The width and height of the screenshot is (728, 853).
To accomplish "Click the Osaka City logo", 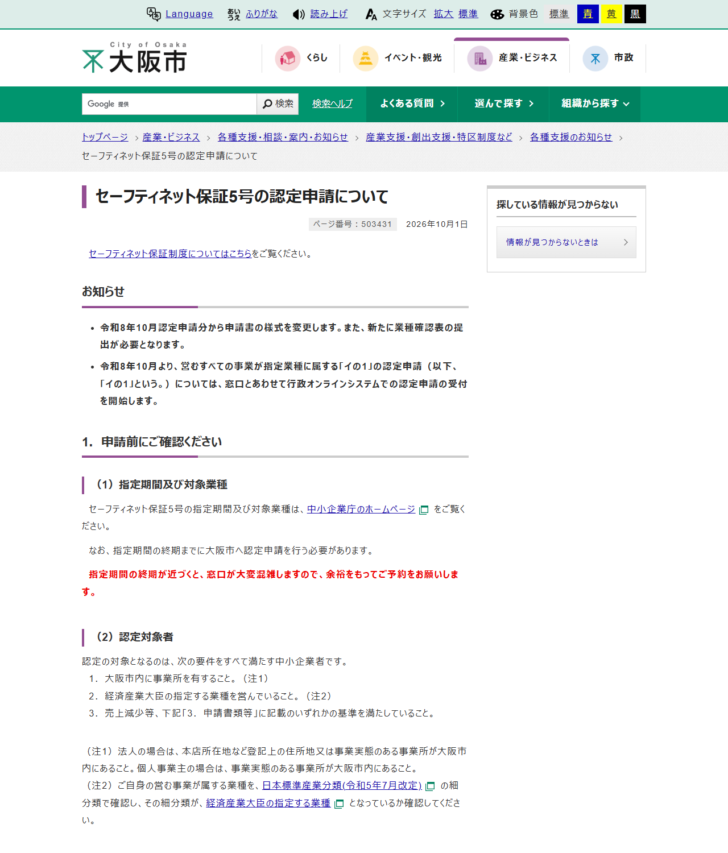I will coord(134,57).
